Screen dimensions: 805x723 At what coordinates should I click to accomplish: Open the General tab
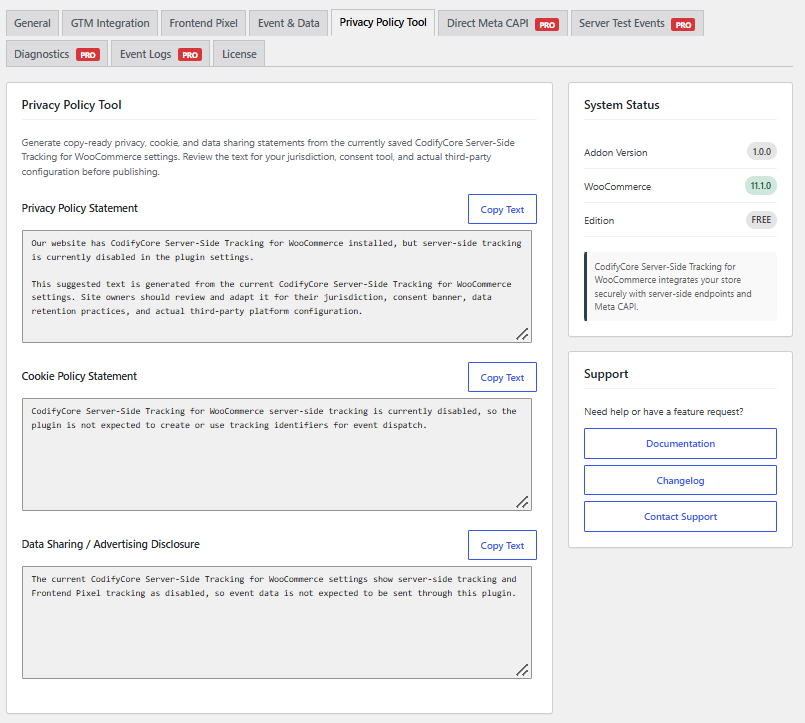(32, 23)
